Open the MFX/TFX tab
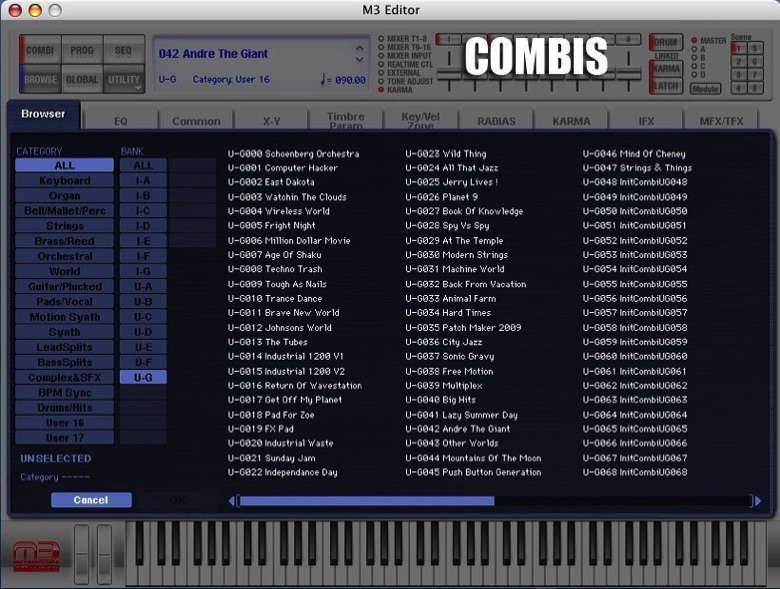 coord(721,121)
